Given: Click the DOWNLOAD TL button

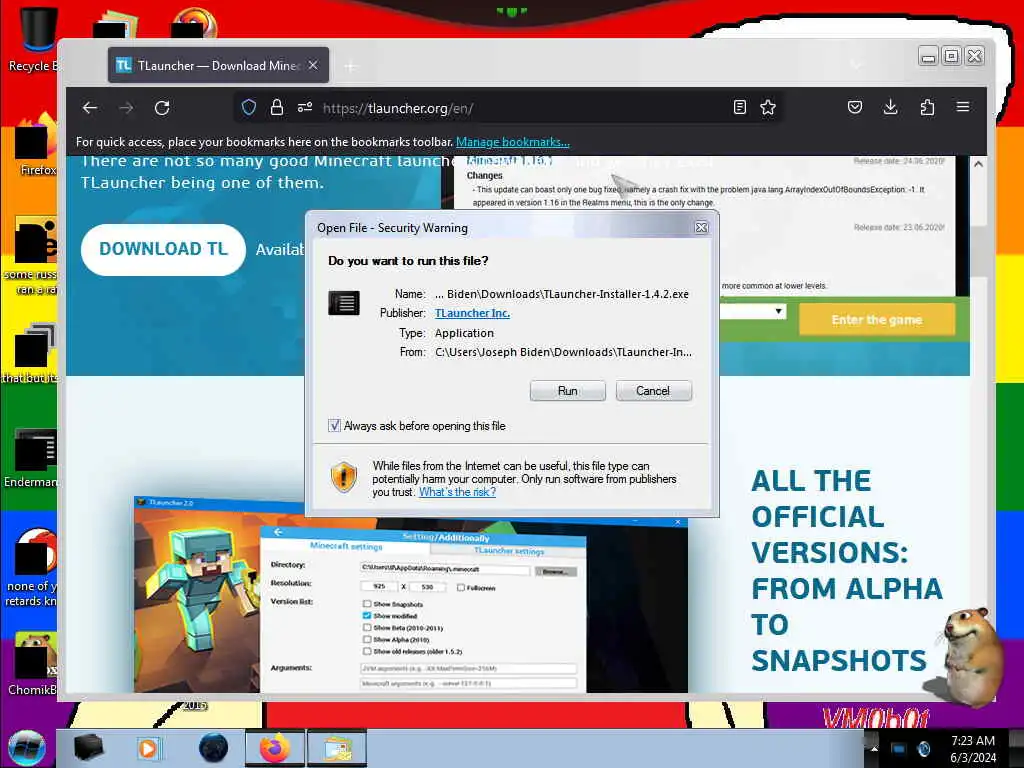Looking at the screenshot, I should 163,249.
